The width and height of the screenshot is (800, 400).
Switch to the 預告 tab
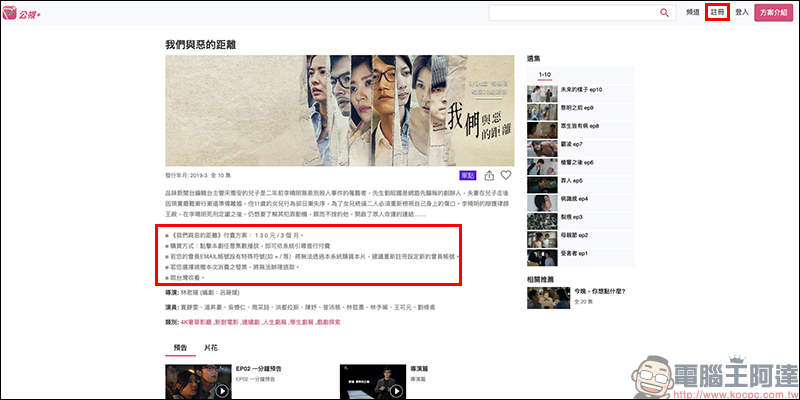180,348
